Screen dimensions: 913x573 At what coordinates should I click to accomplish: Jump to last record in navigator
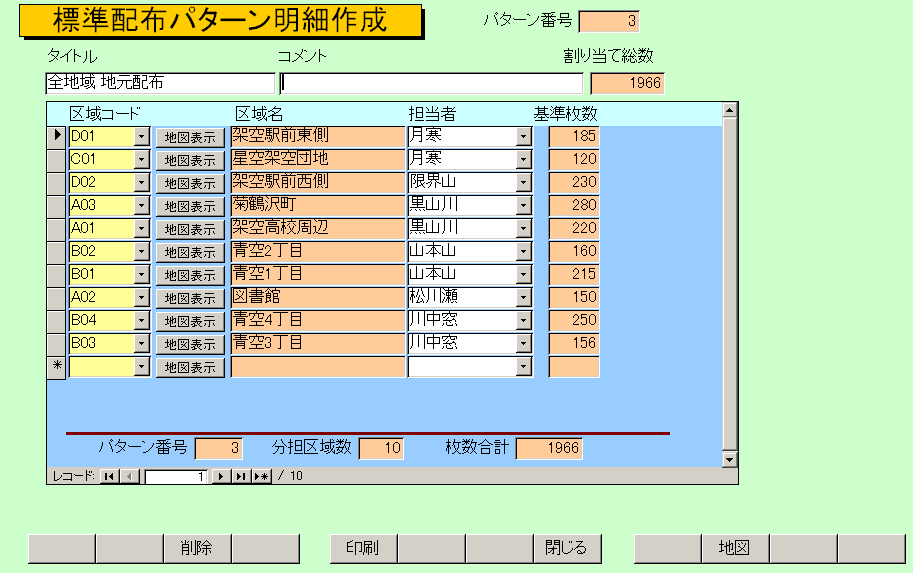pos(241,477)
